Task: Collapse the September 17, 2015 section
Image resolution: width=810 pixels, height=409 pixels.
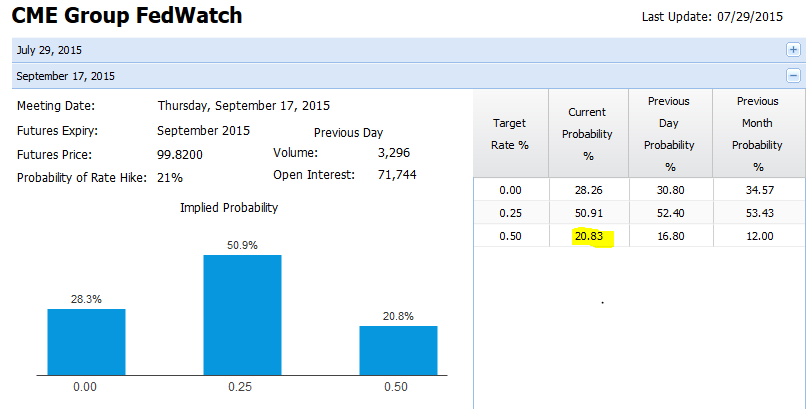Action: [793, 75]
